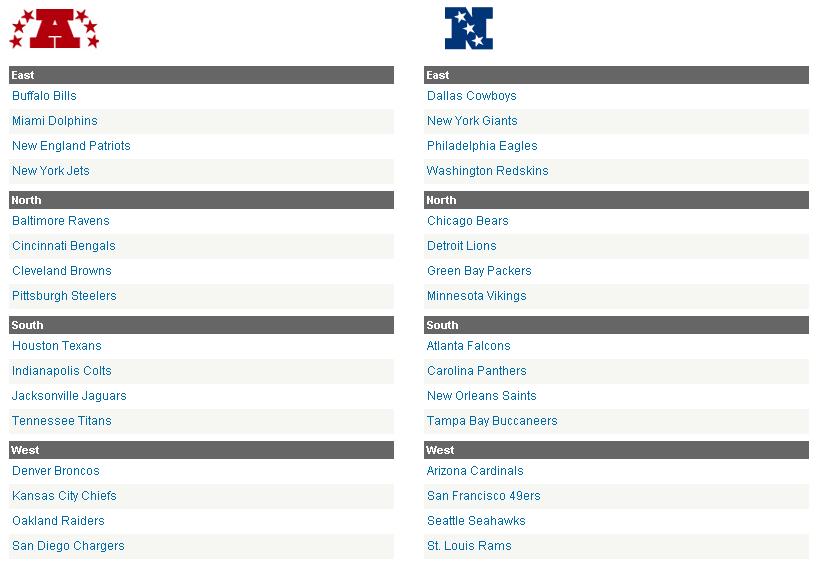Select the Dallas Cowboys link
Viewport: 819px width, 571px height.
click(x=472, y=96)
